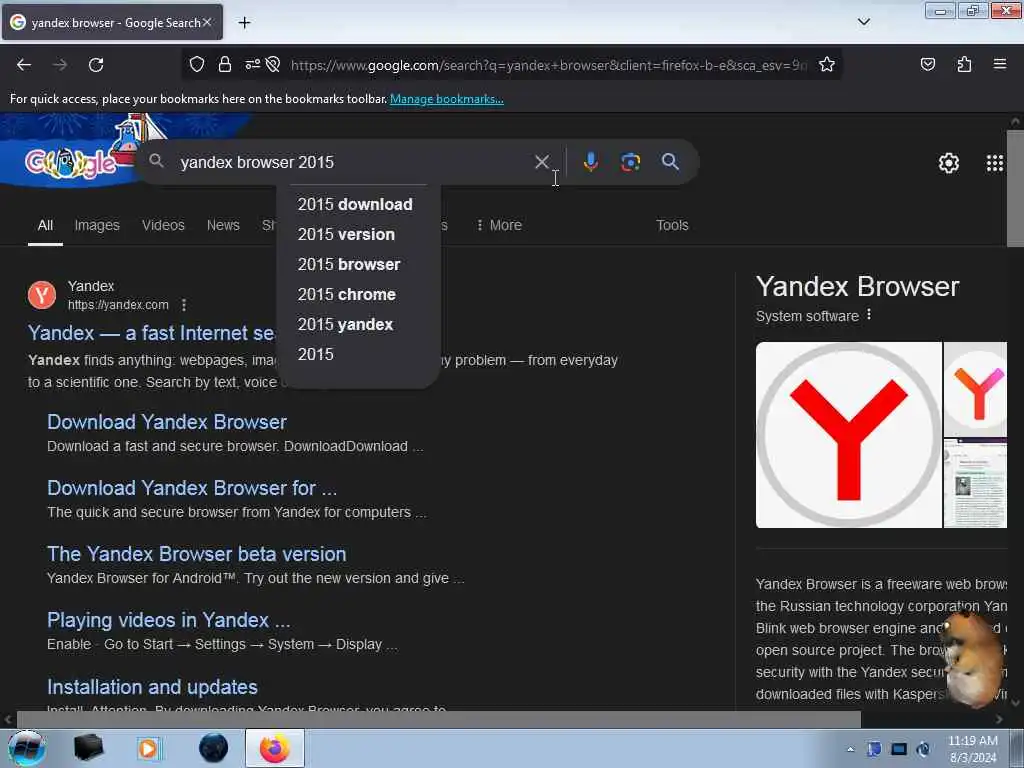Click inside the yandex browser 2015 search field

(353, 162)
